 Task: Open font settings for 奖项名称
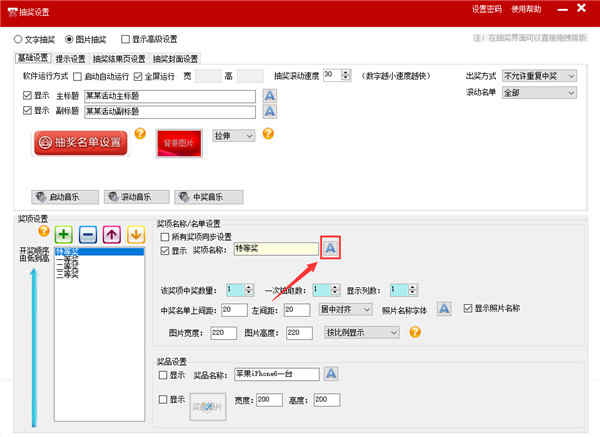[330, 248]
